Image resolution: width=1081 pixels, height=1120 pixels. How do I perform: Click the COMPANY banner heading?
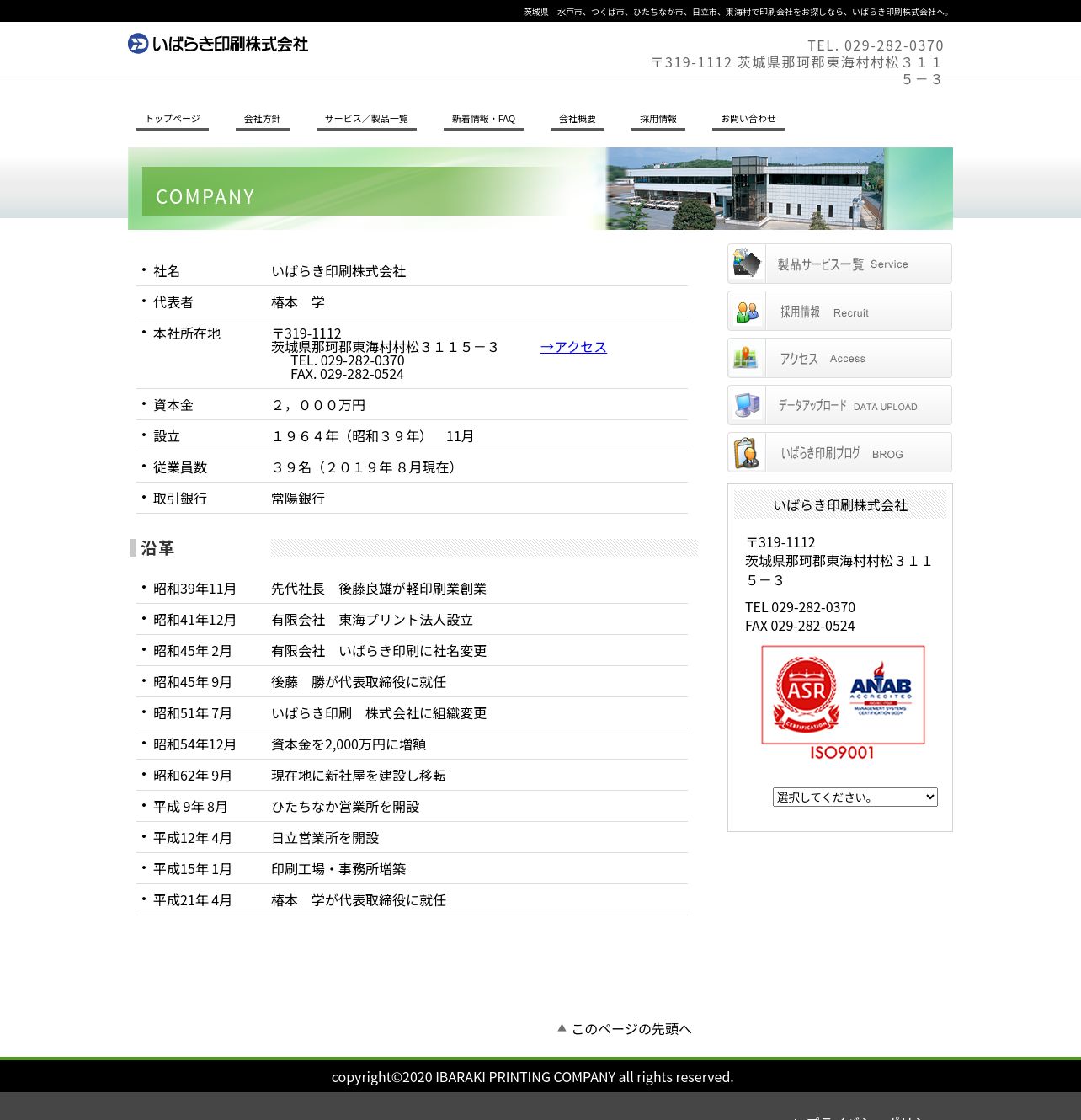[205, 197]
